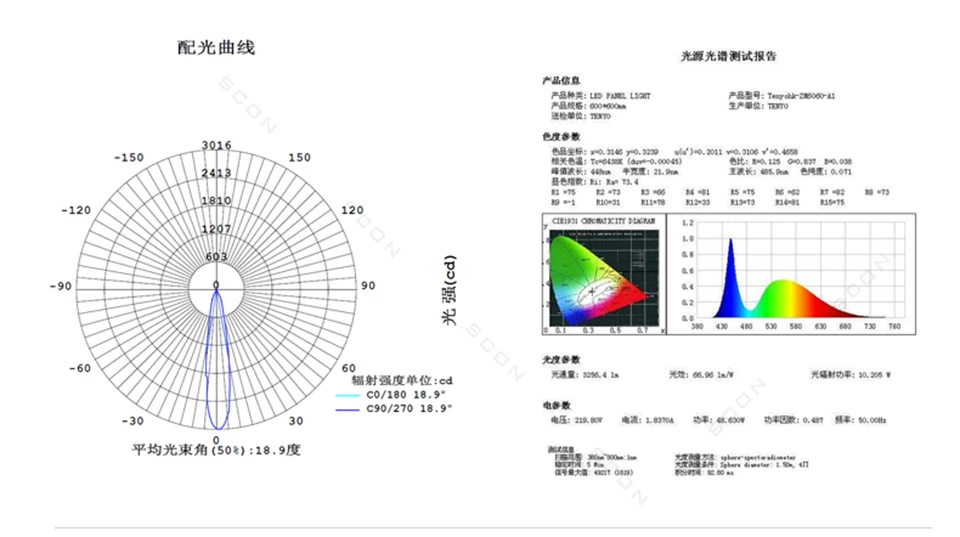Select the 产品种类: LED PANEL LIGHT line
This screenshot has height=537, width=960.
601,96
